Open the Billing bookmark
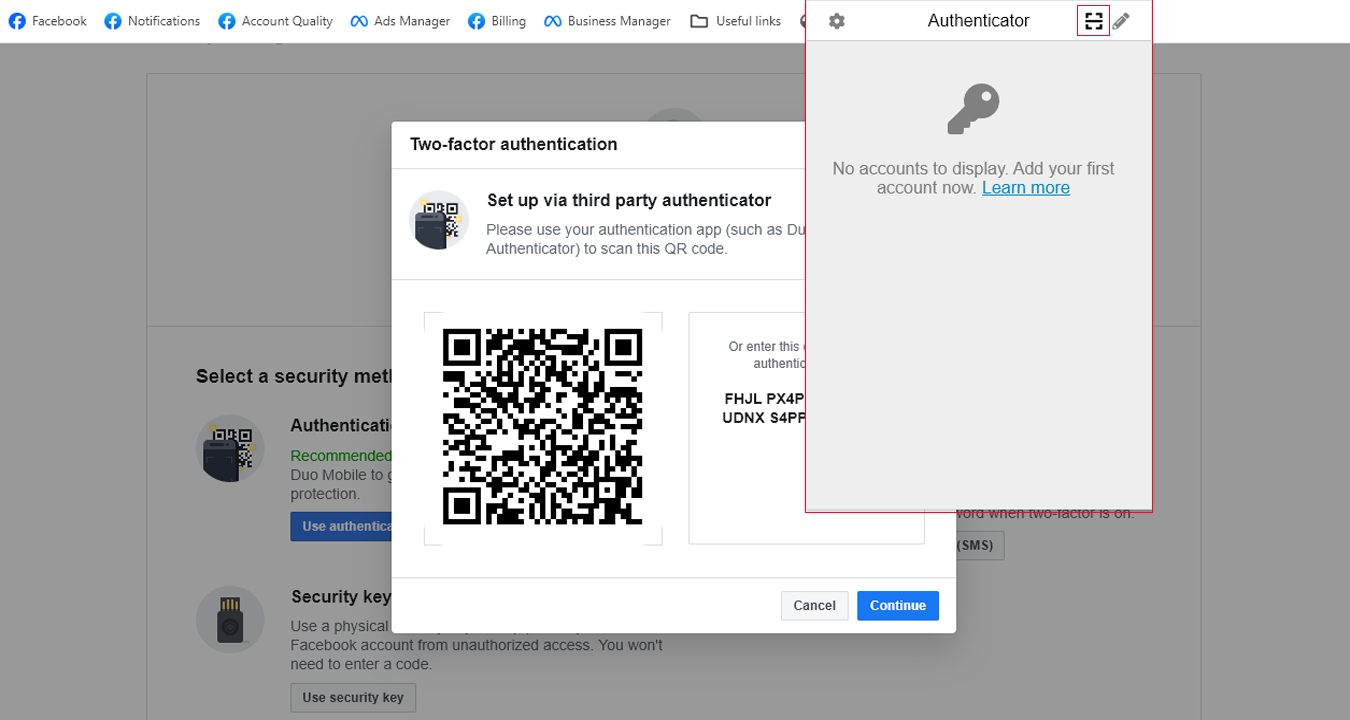The width and height of the screenshot is (1350, 720). pyautogui.click(x=497, y=21)
